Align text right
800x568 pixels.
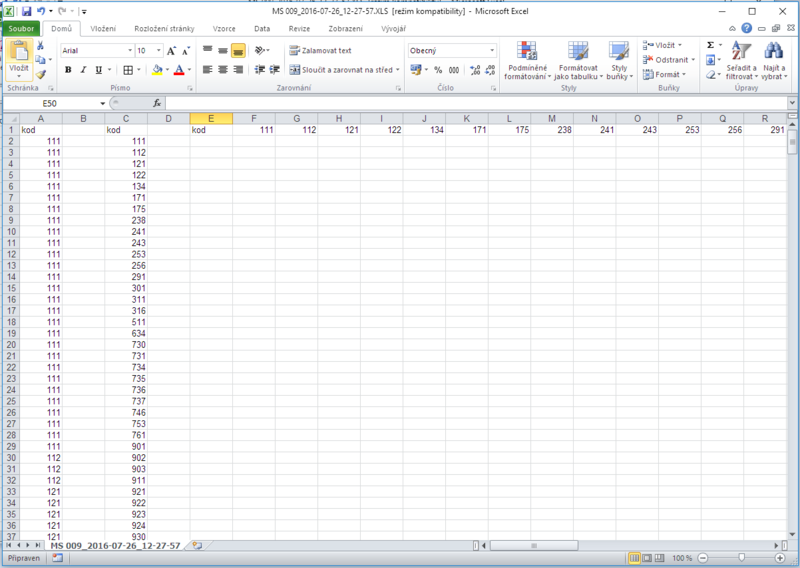click(x=238, y=69)
